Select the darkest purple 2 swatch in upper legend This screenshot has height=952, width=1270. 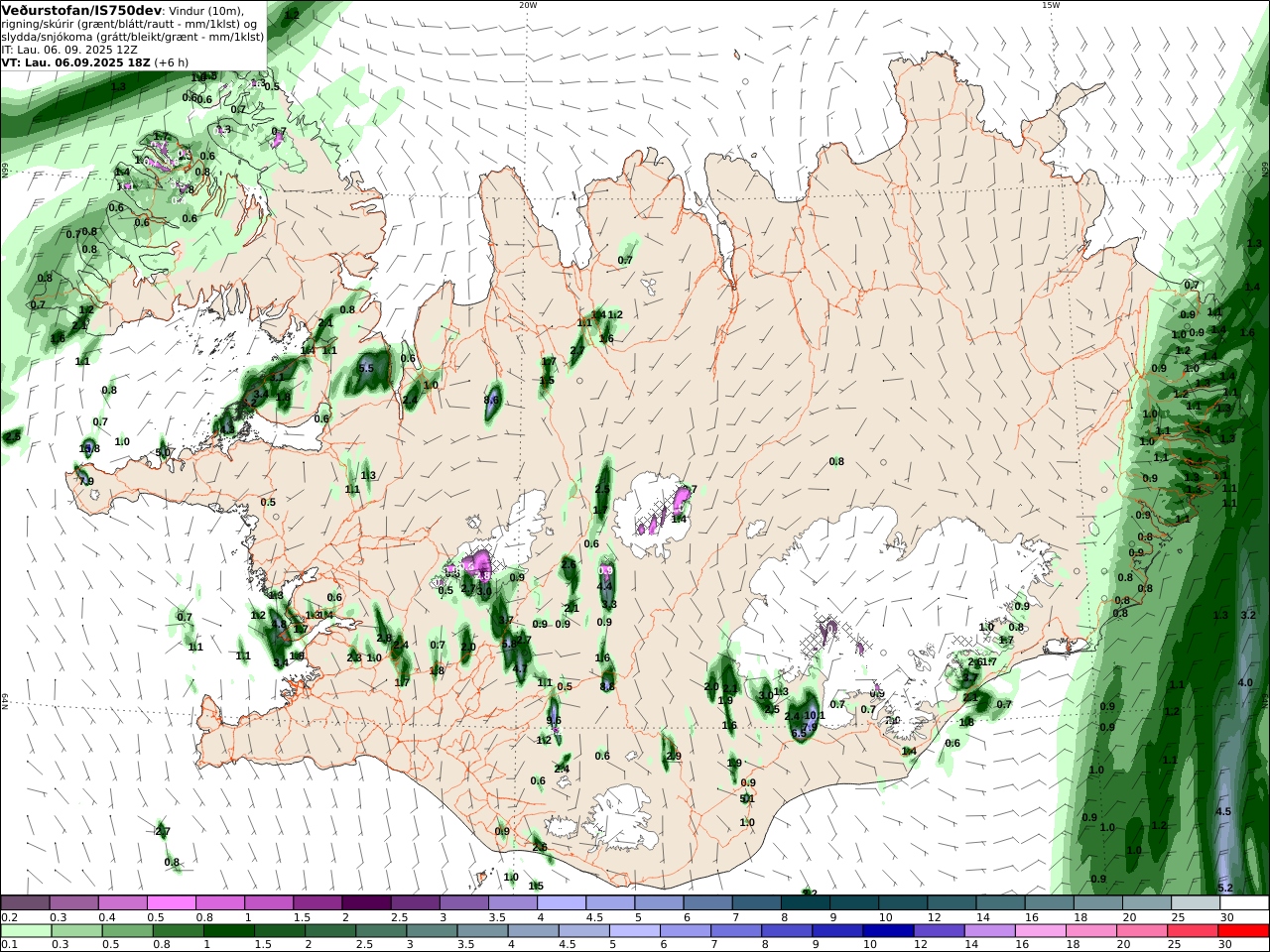pos(366,902)
